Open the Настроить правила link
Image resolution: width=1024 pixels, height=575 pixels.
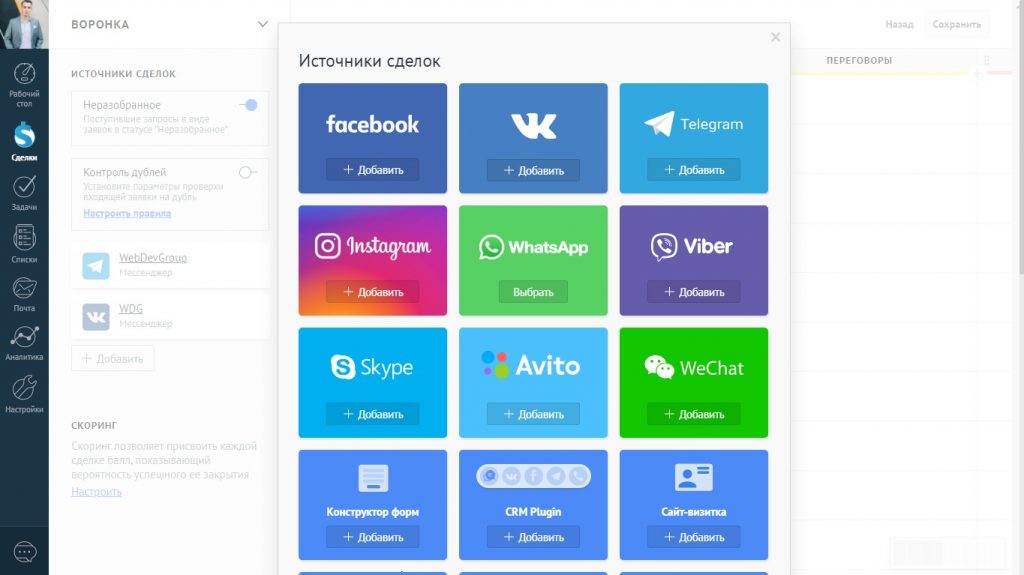coord(127,213)
